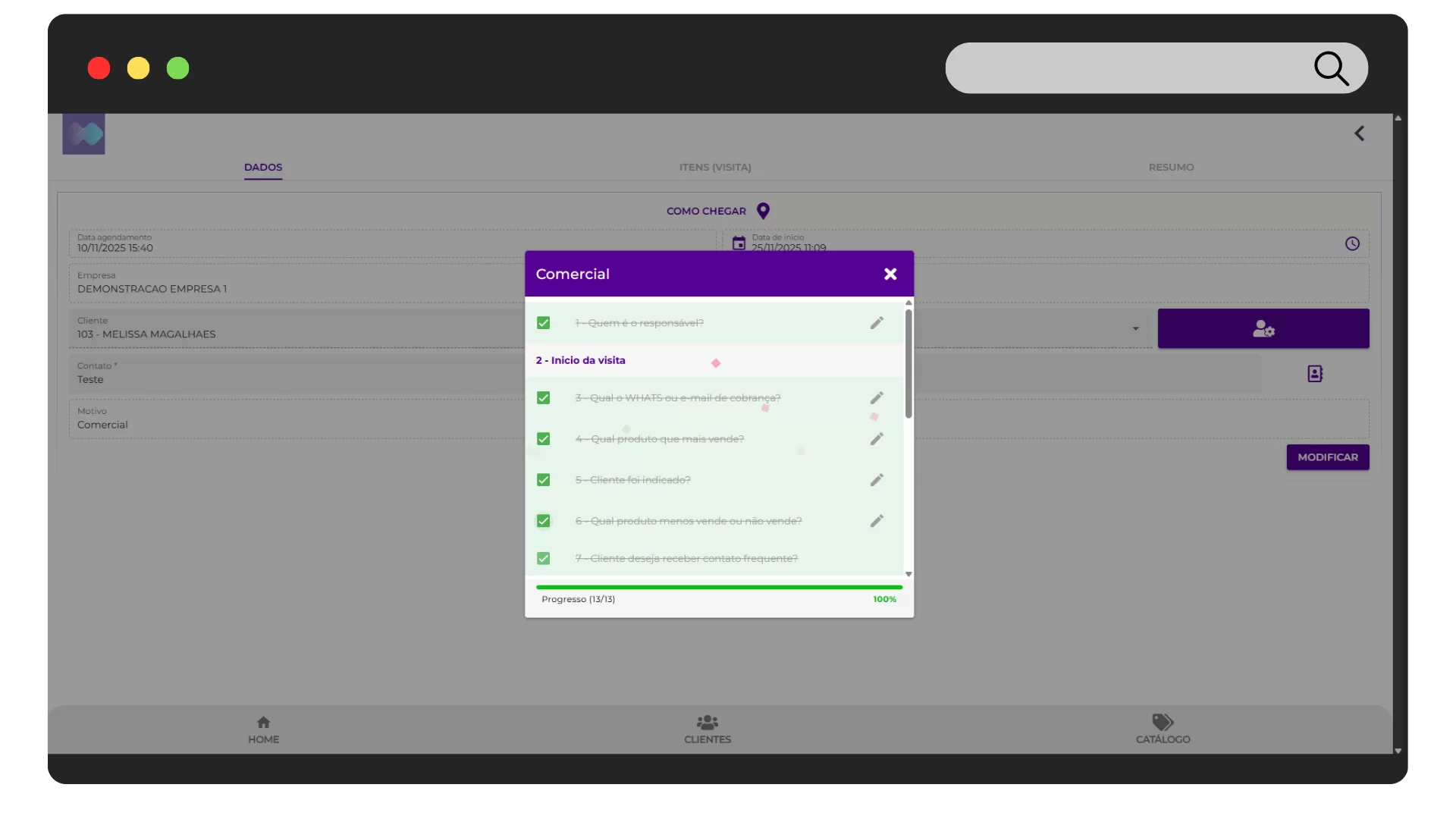Image resolution: width=1456 pixels, height=819 pixels.
Task: Open the contact card icon
Action: point(1315,373)
